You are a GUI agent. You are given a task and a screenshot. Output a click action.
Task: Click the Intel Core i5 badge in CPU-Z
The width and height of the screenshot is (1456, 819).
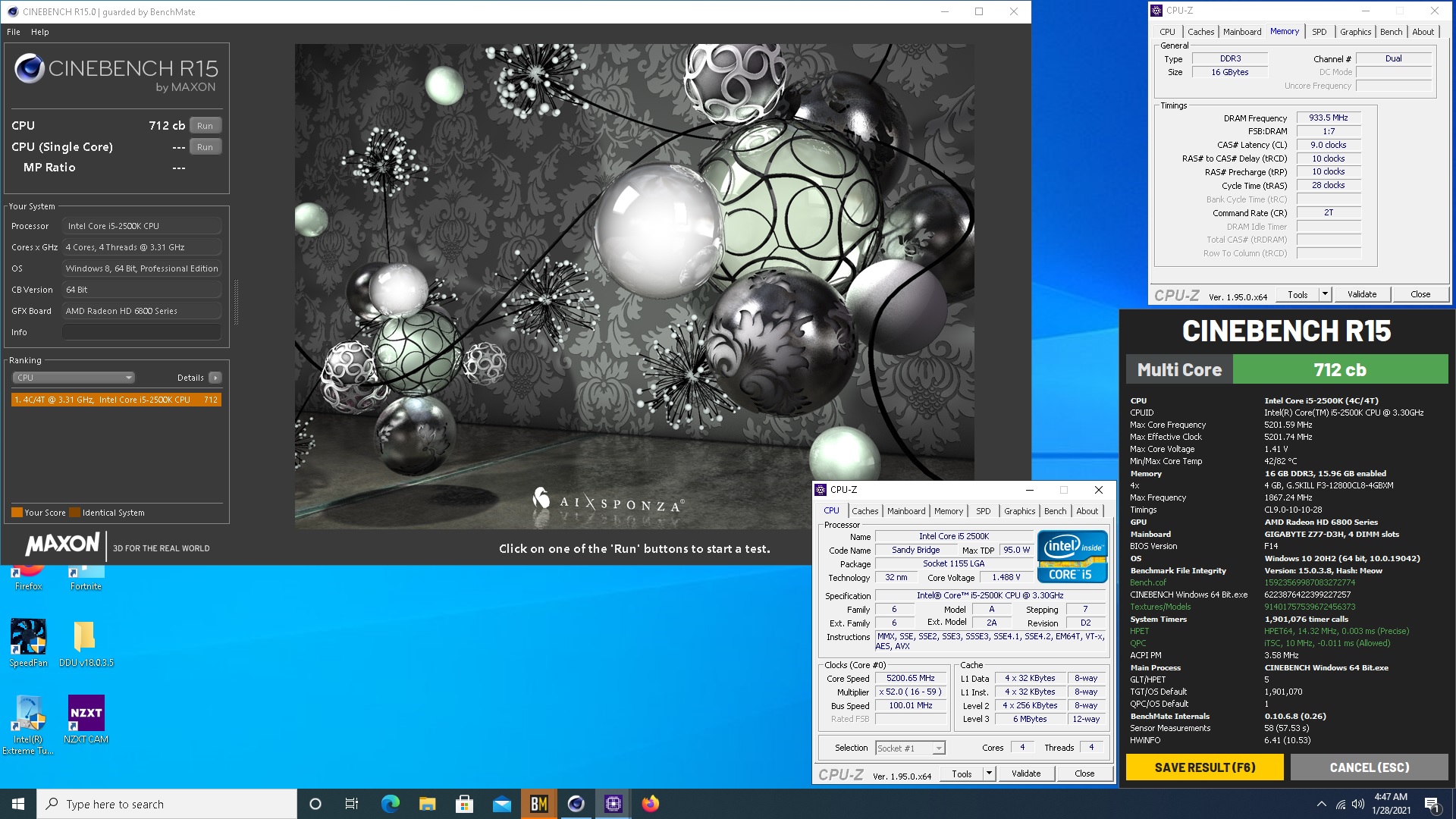(x=1072, y=557)
